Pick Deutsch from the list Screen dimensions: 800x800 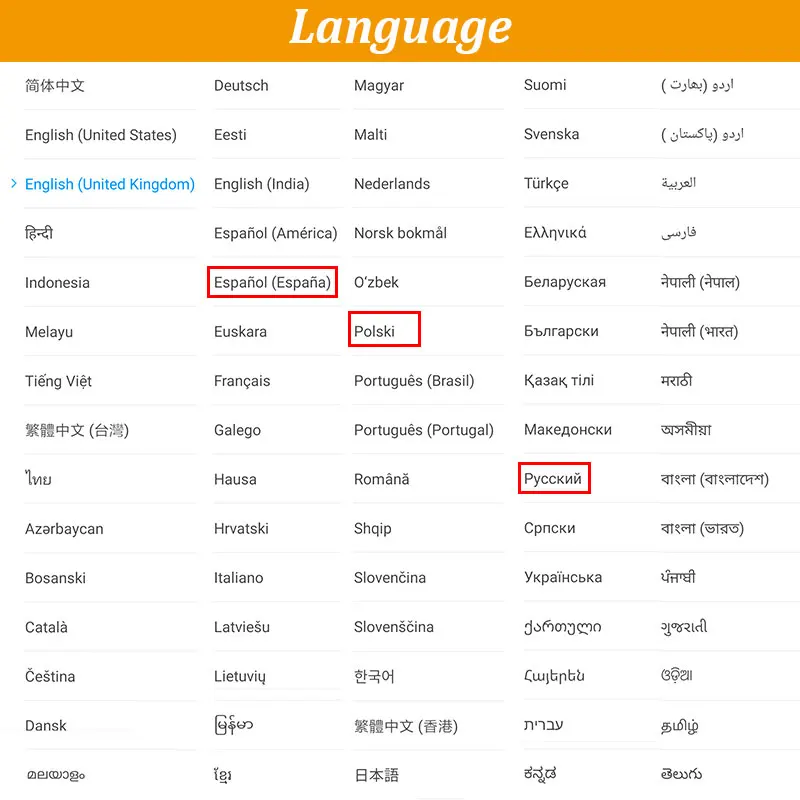point(240,86)
